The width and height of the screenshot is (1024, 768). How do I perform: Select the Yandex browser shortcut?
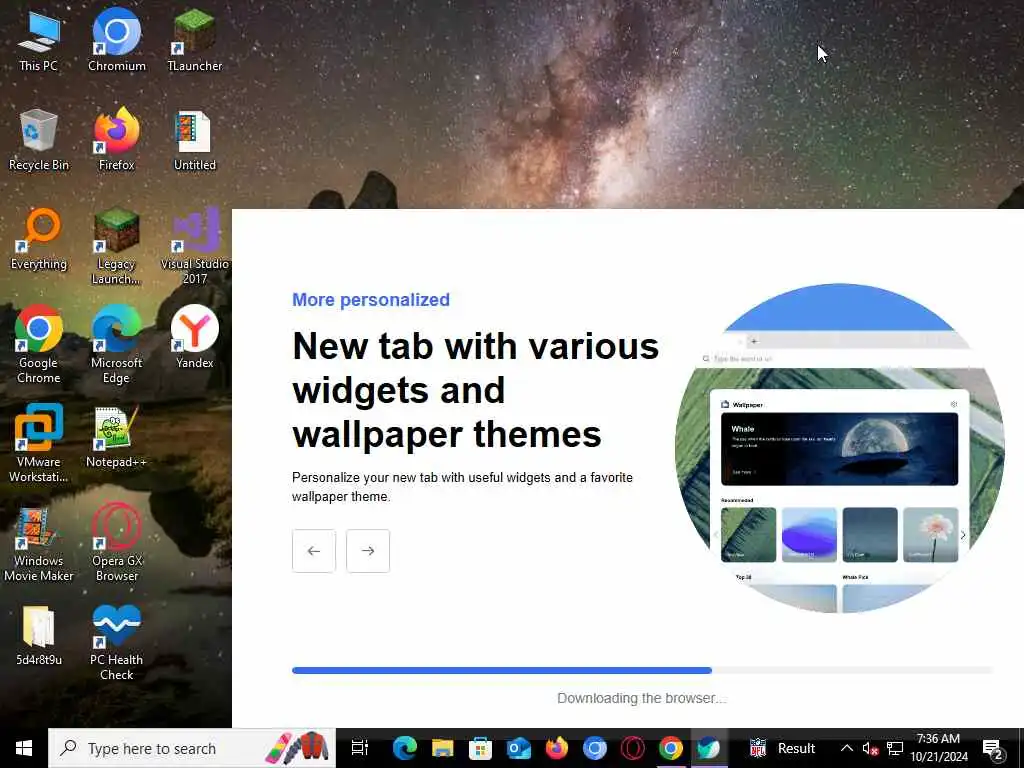click(x=195, y=337)
